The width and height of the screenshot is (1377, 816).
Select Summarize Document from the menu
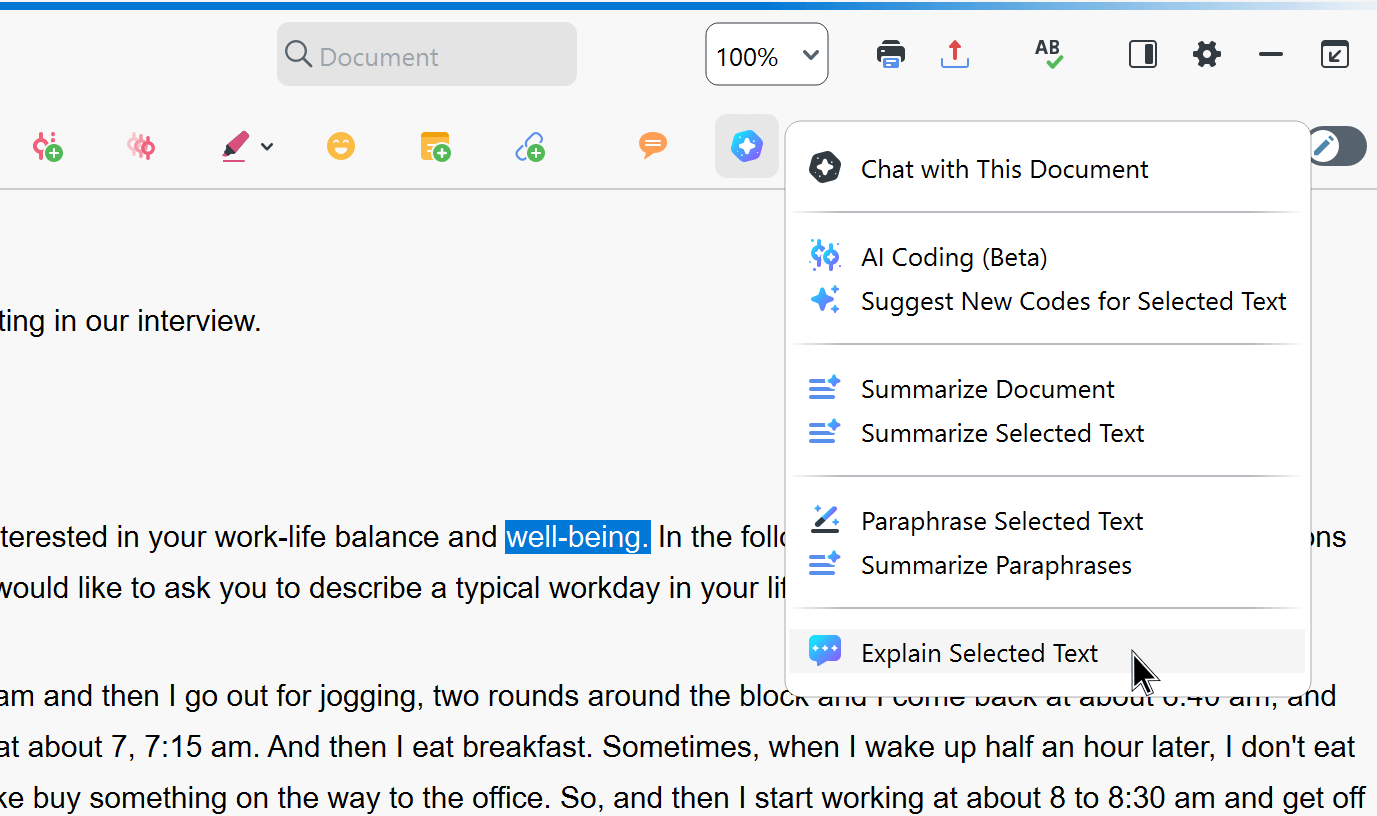987,389
